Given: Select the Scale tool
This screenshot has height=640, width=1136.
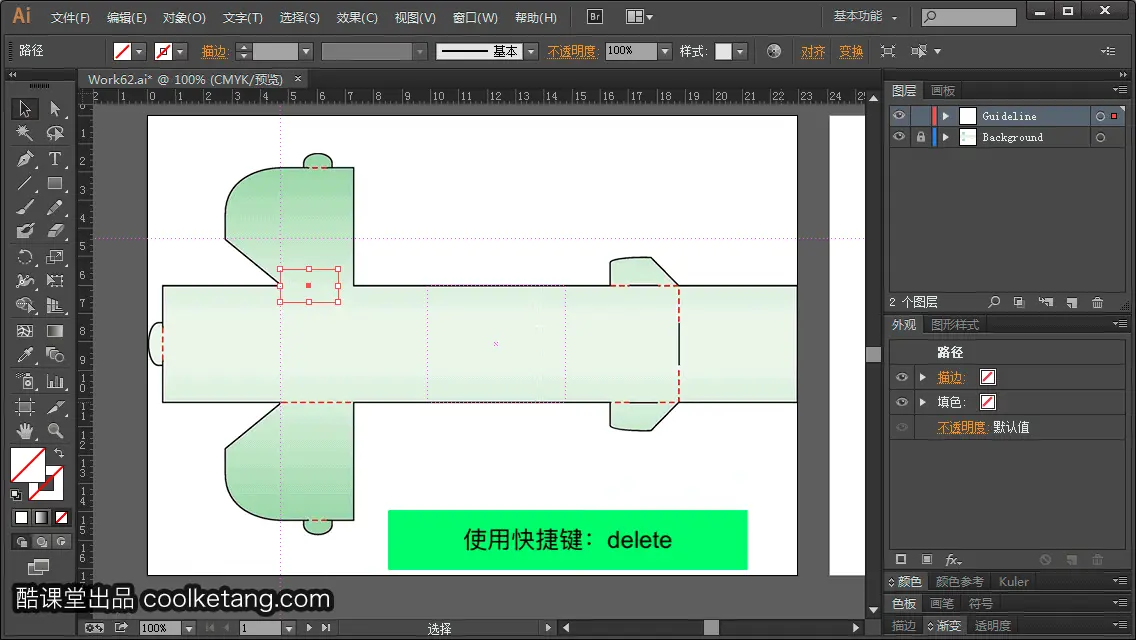Looking at the screenshot, I should pyautogui.click(x=55, y=257).
